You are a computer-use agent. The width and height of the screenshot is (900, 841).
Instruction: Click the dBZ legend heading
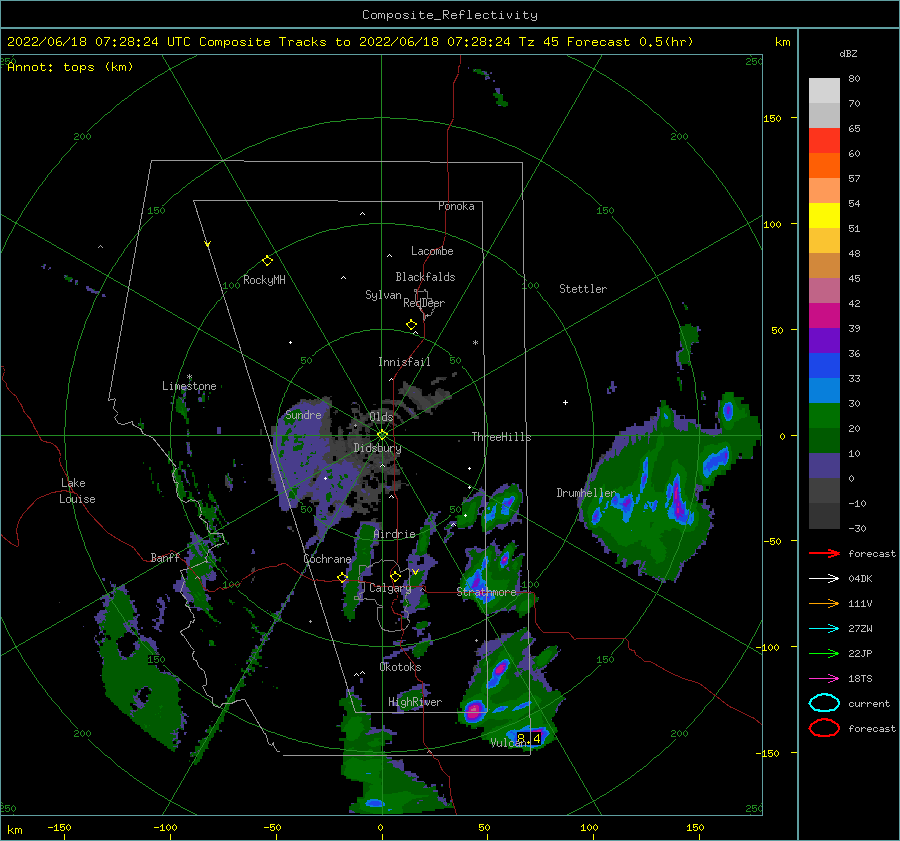[848, 54]
